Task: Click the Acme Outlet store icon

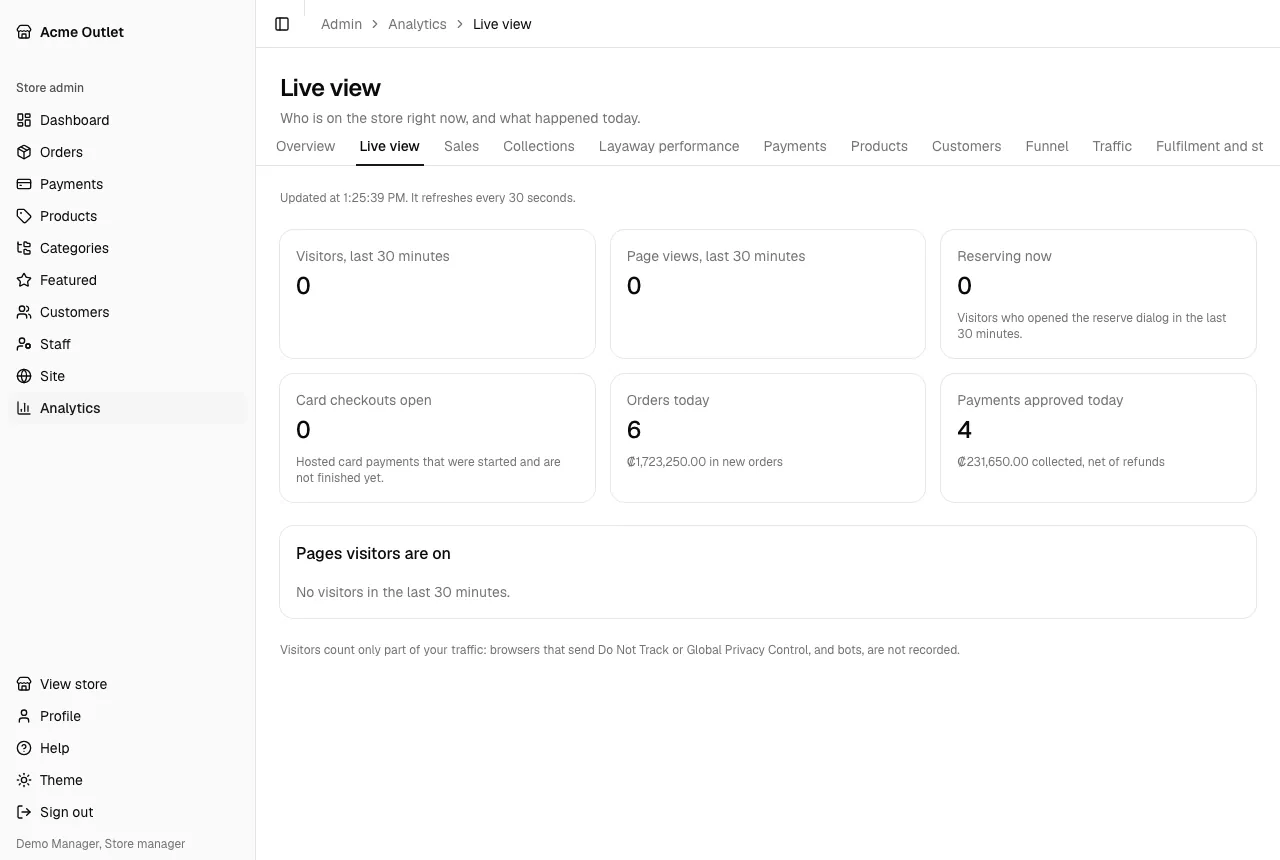Action: 24,32
